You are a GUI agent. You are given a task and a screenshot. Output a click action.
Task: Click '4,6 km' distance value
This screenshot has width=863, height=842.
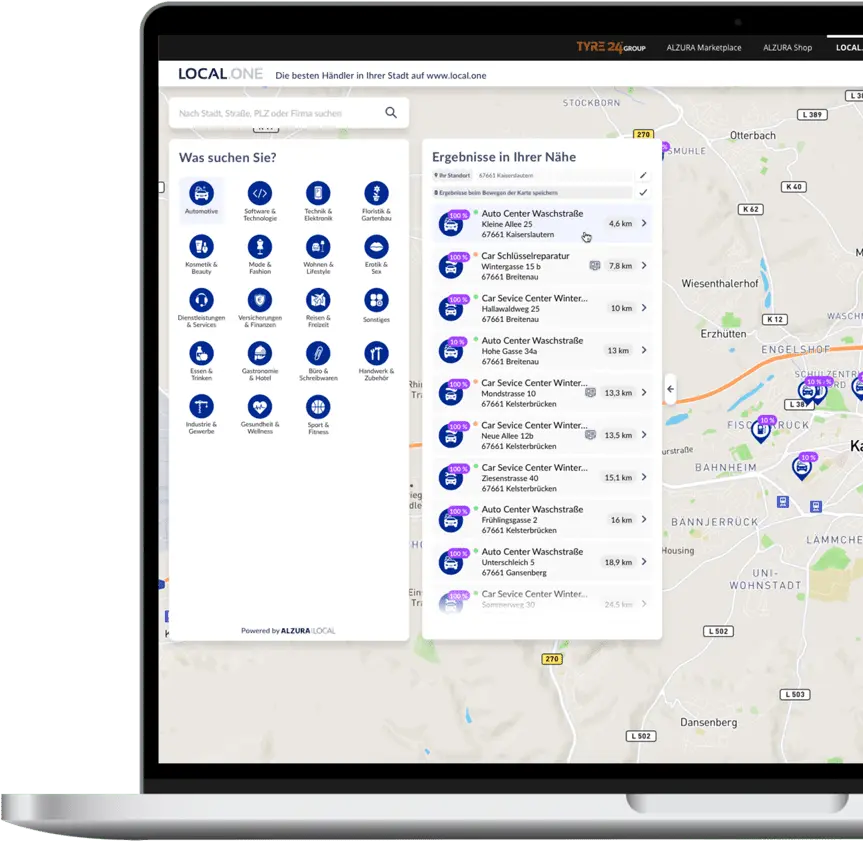620,223
